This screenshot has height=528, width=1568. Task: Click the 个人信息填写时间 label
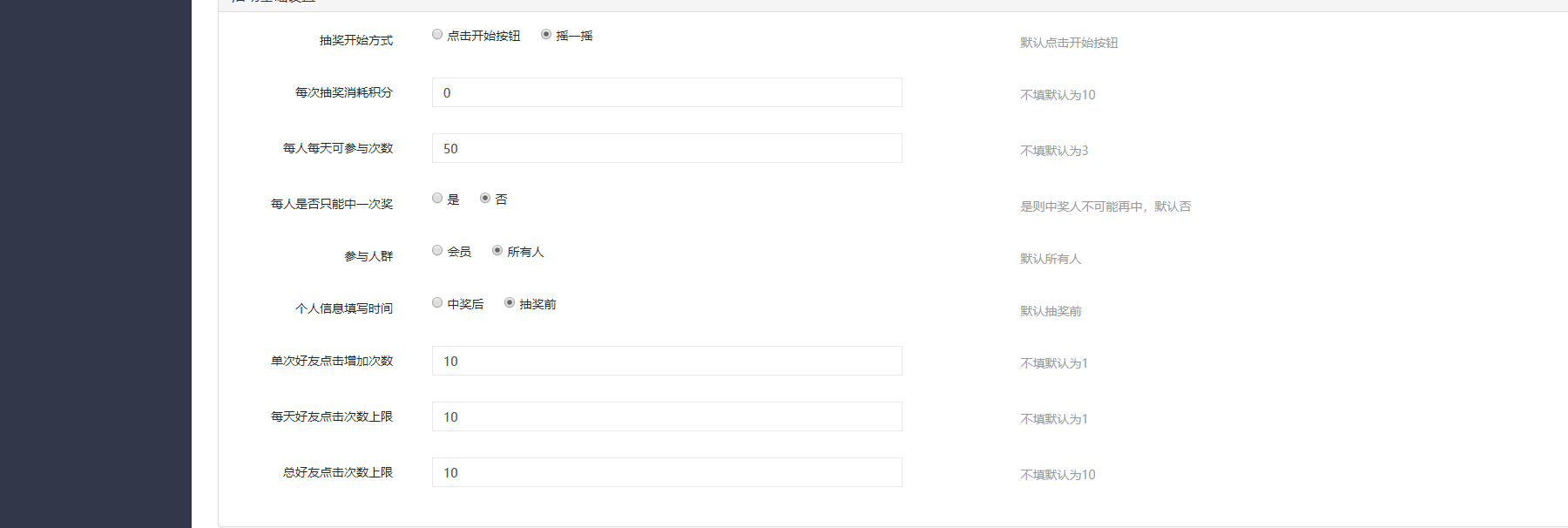(x=344, y=308)
